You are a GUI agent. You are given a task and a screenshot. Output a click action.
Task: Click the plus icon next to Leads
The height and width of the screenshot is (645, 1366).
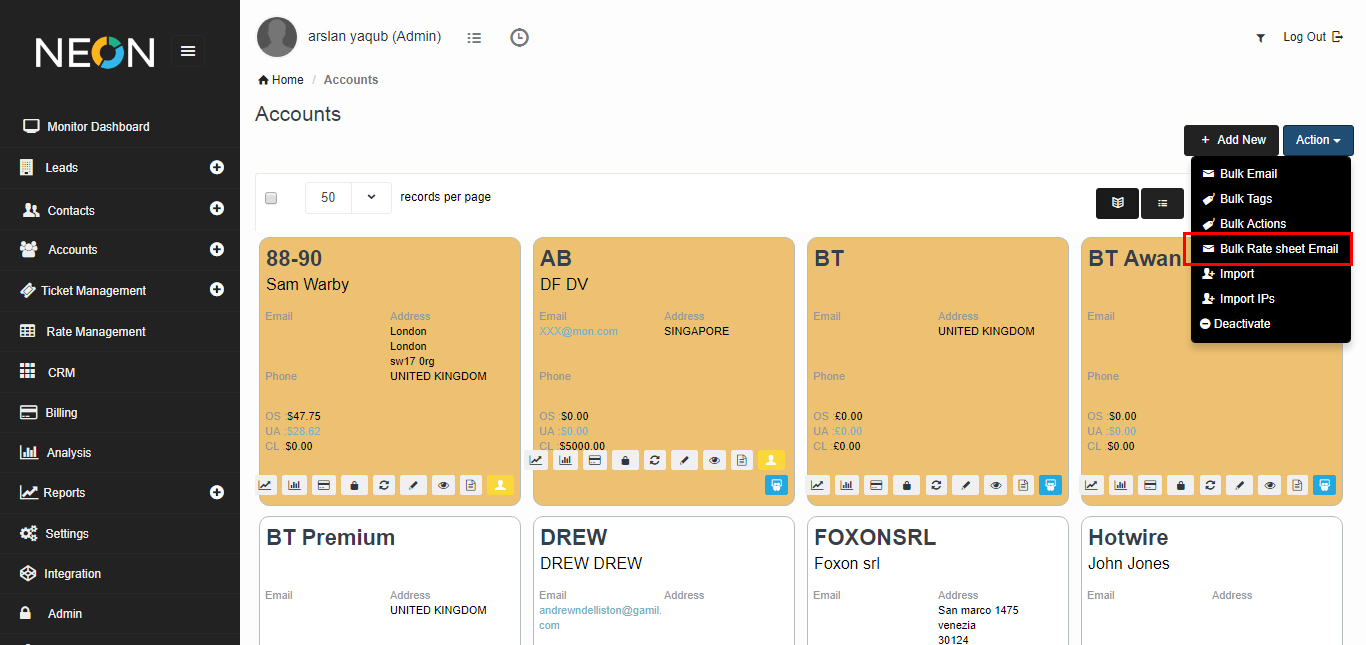[x=216, y=168]
